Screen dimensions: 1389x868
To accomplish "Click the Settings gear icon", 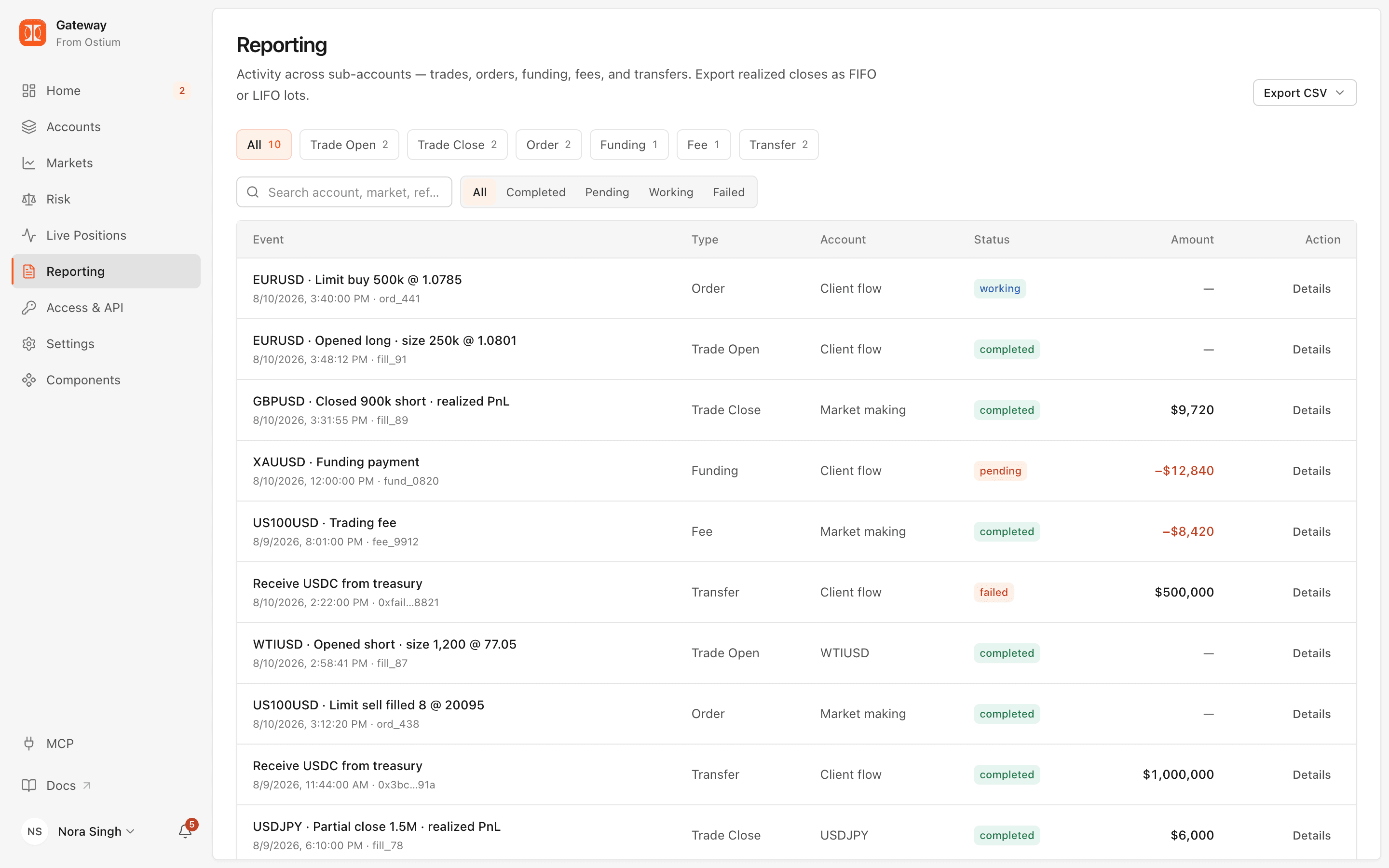I will pos(29,344).
